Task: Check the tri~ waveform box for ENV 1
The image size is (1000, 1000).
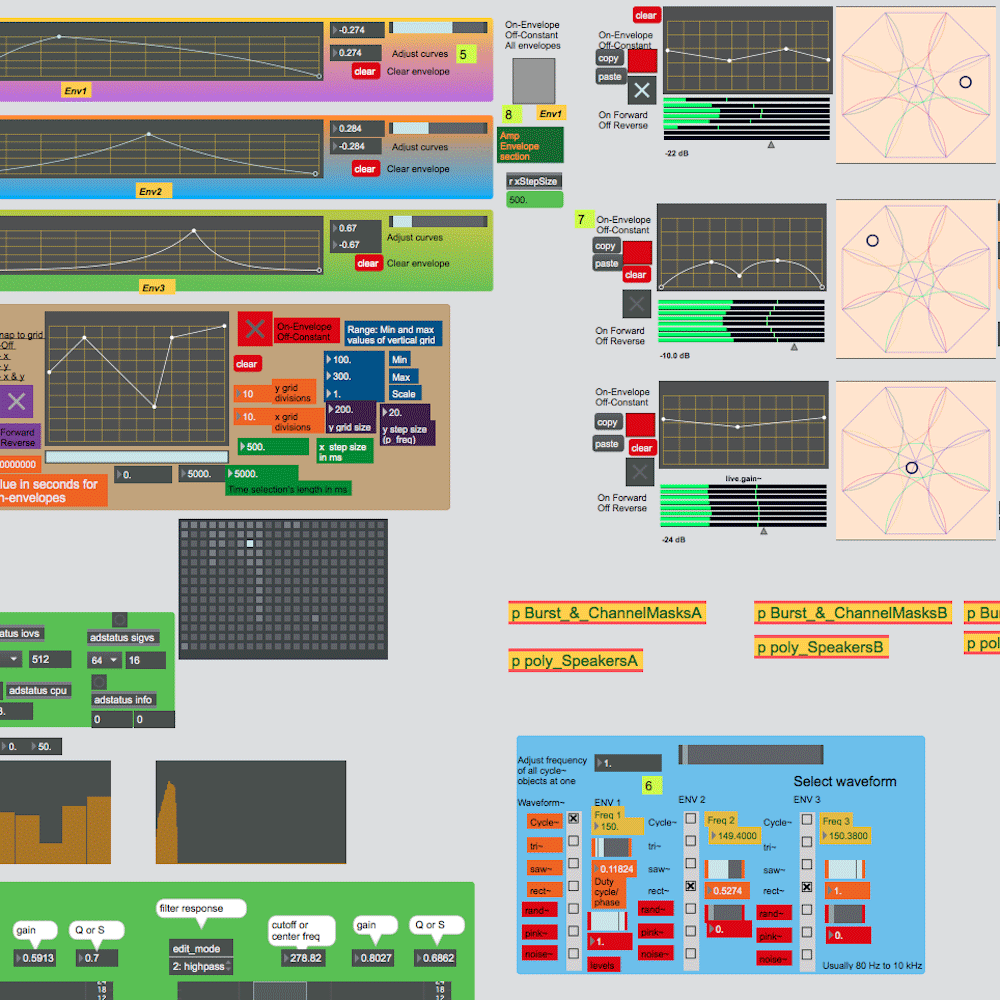Action: (573, 841)
